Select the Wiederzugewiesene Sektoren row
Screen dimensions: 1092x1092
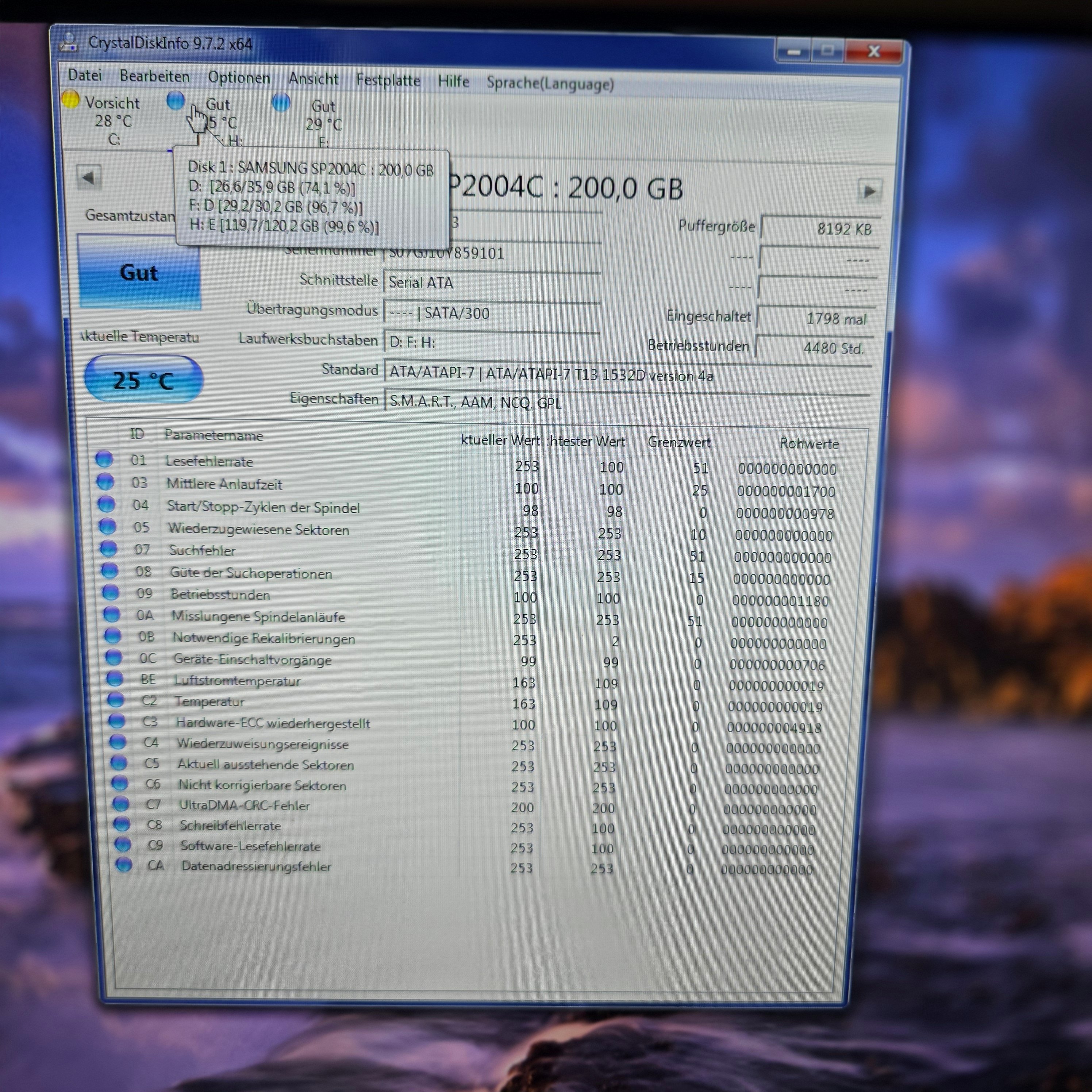258,530
